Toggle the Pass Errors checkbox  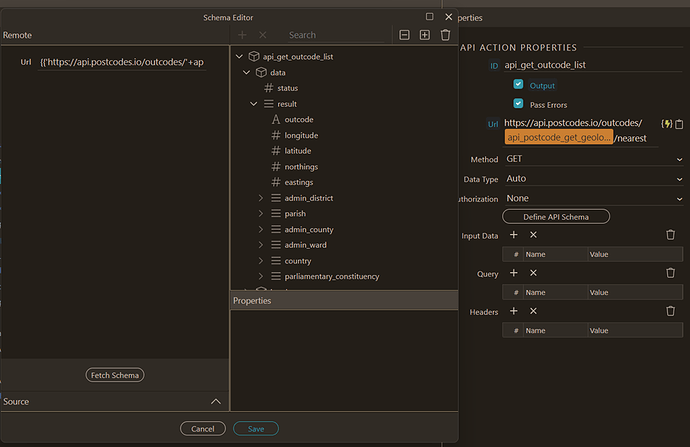click(x=518, y=103)
